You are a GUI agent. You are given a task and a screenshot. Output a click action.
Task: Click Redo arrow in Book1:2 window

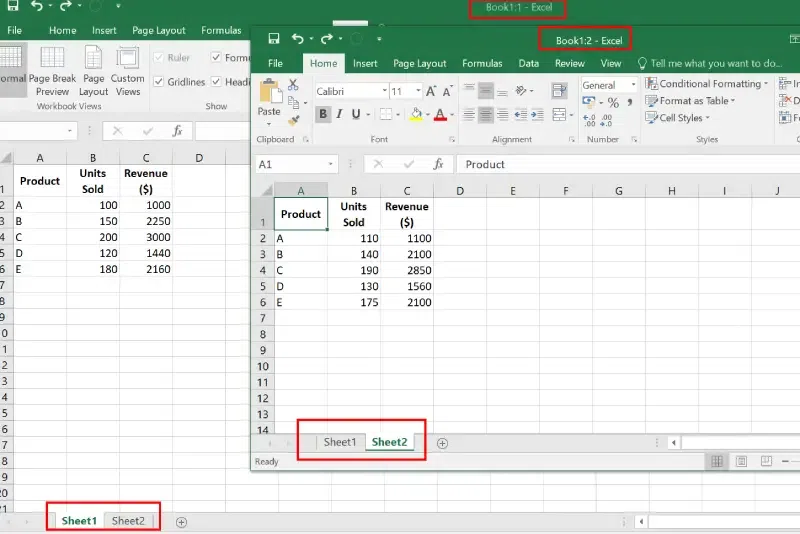pos(327,39)
